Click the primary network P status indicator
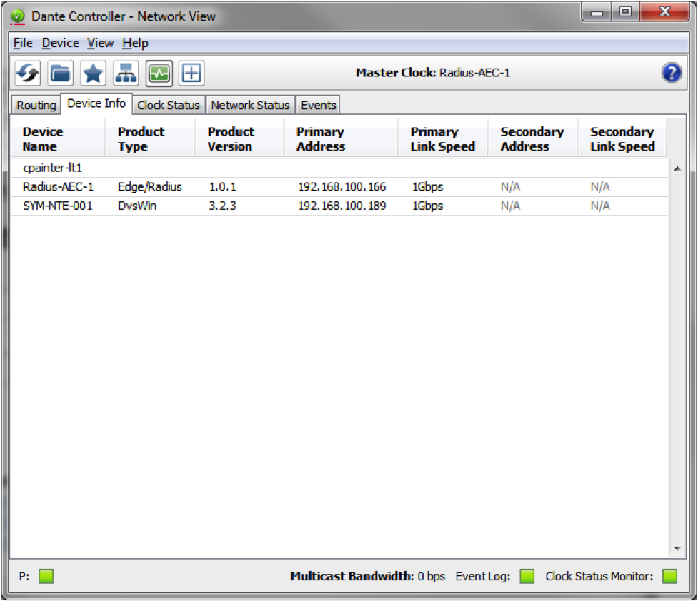698x601 pixels. tap(46, 576)
